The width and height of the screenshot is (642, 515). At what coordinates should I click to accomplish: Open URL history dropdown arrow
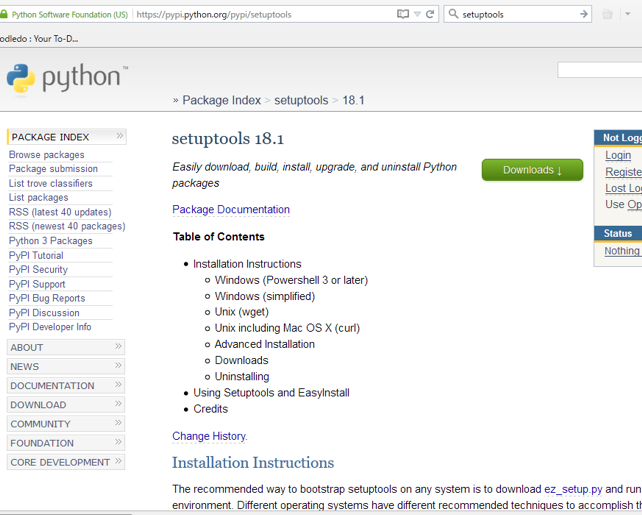tap(417, 14)
